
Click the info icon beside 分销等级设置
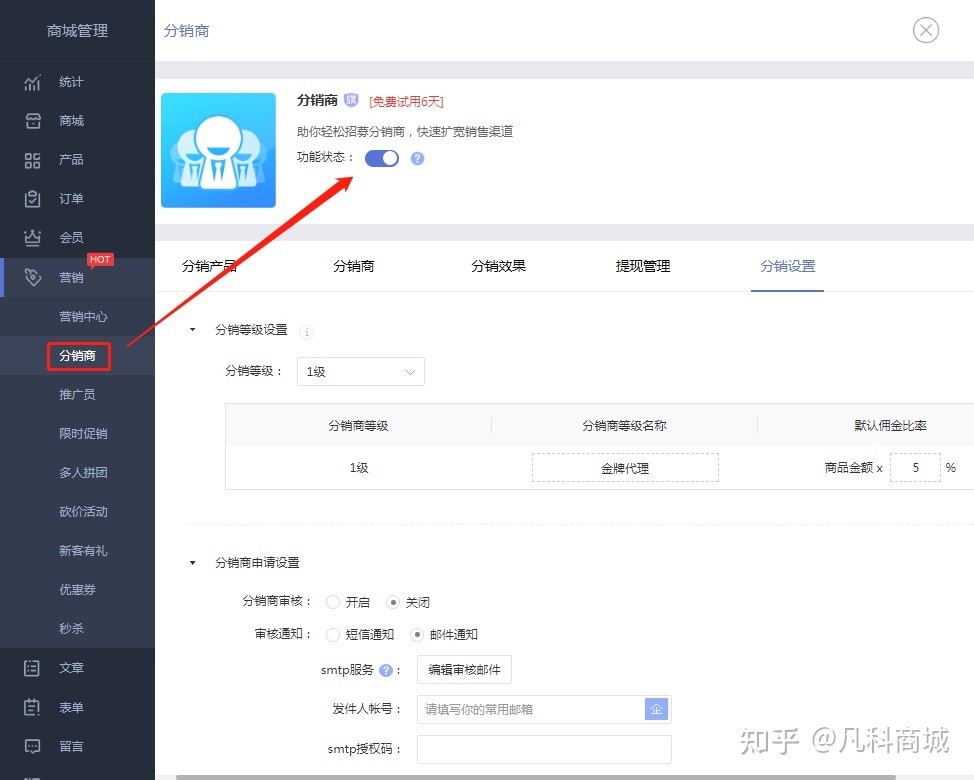coord(306,332)
